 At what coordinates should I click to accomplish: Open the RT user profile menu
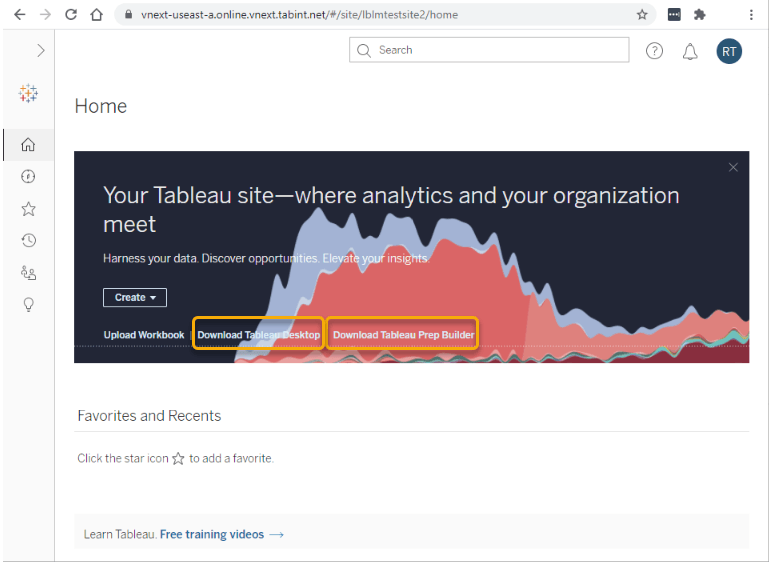coord(729,51)
